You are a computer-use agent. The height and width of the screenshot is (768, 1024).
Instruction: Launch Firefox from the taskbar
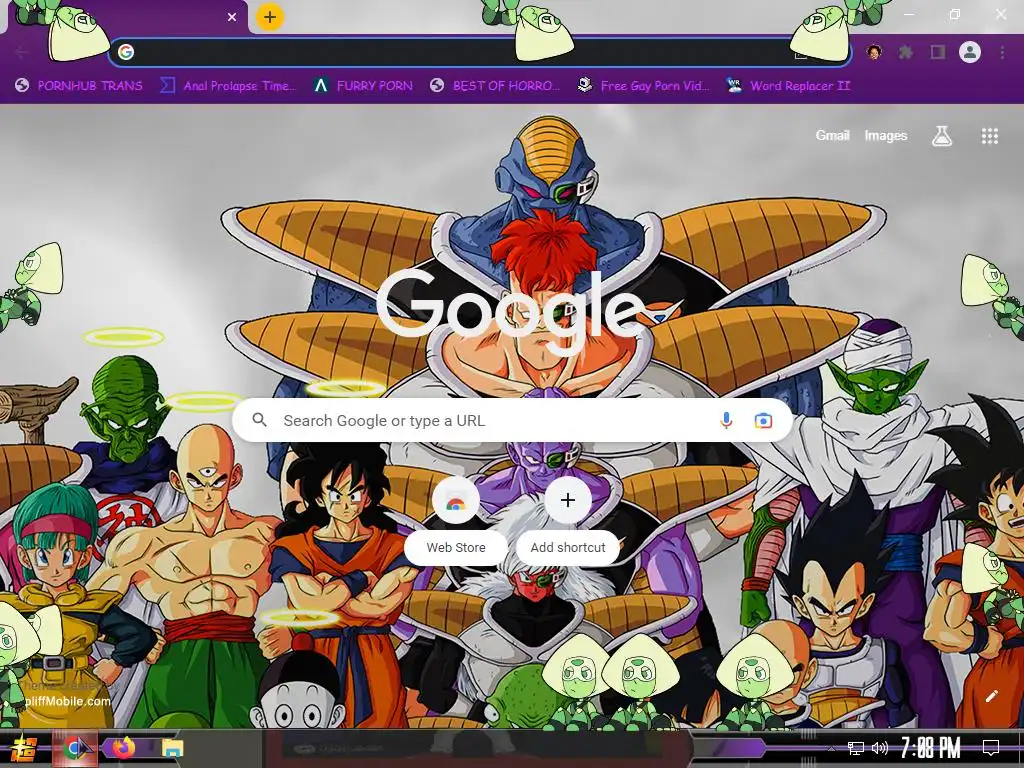coord(123,748)
